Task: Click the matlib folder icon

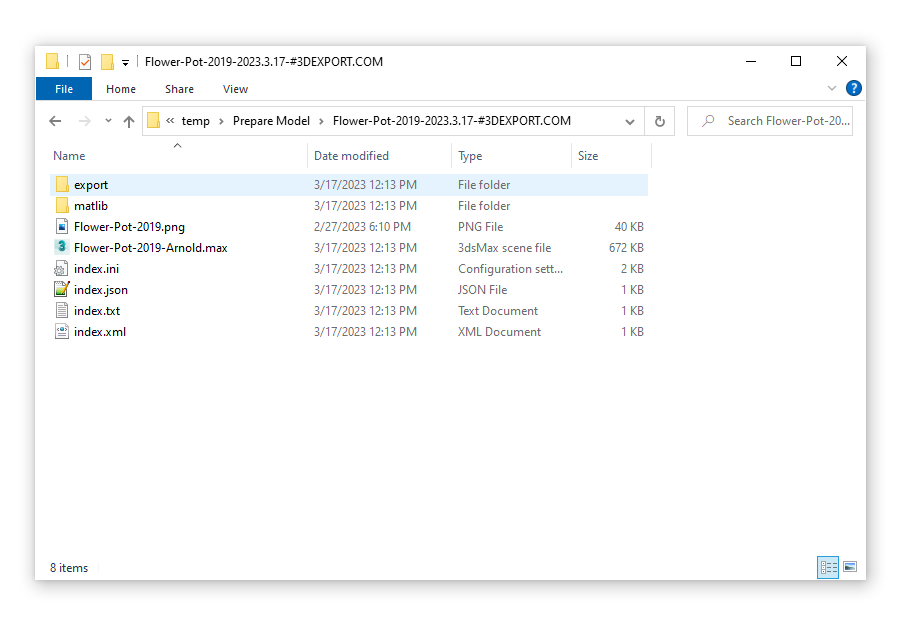Action: pyautogui.click(x=62, y=205)
